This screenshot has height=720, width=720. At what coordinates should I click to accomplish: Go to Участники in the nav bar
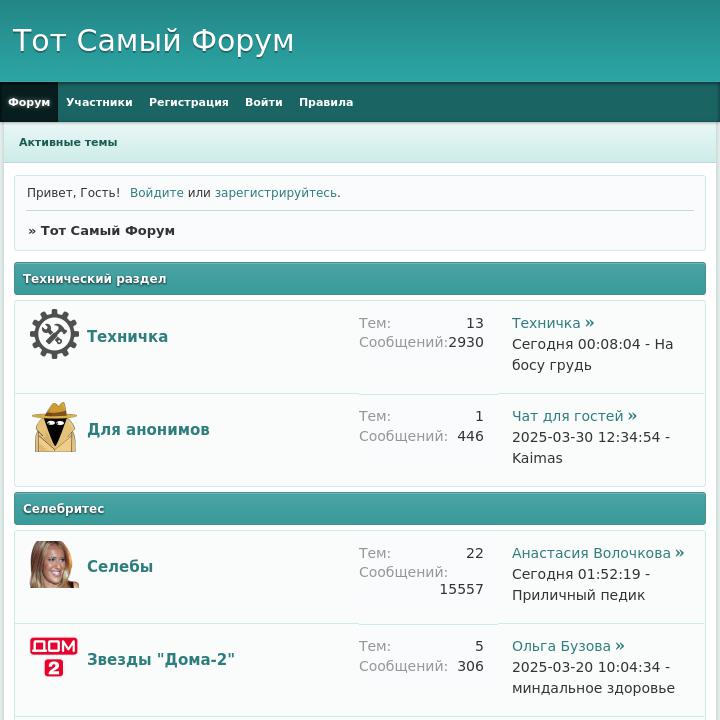(x=99, y=102)
